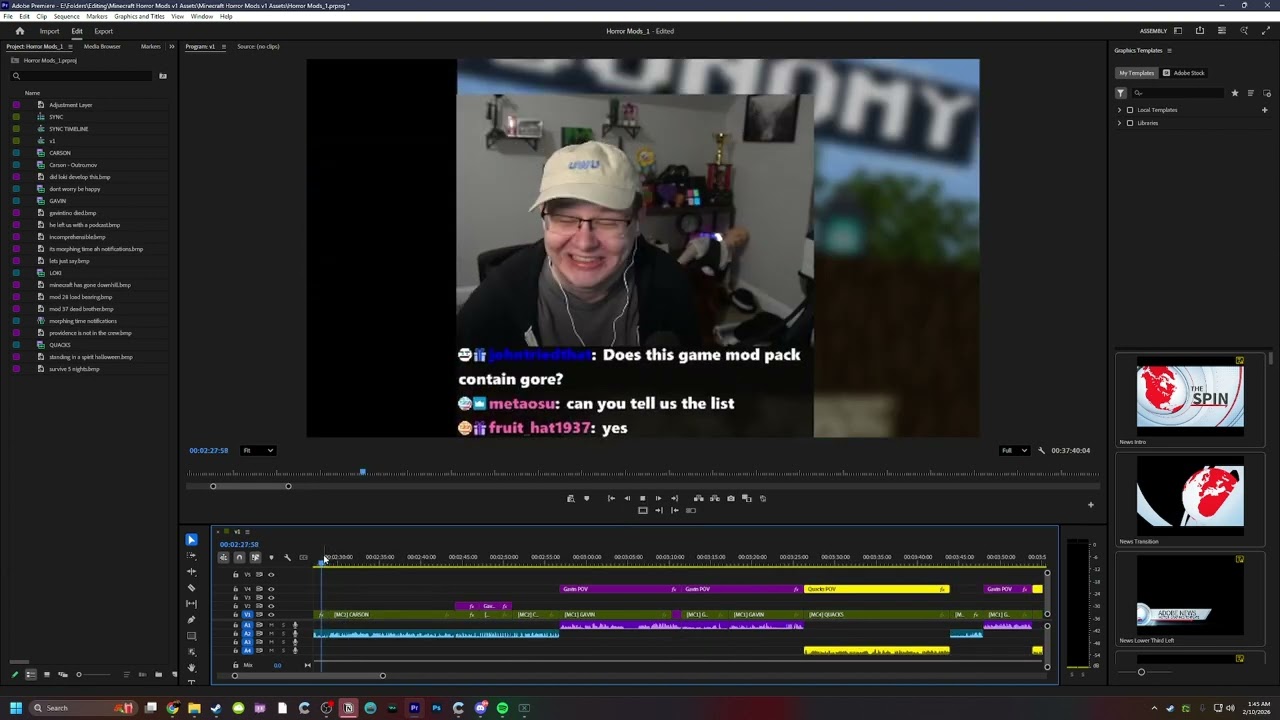Open the Sequence menu
Viewport: 1280px width, 720px height.
67,17
